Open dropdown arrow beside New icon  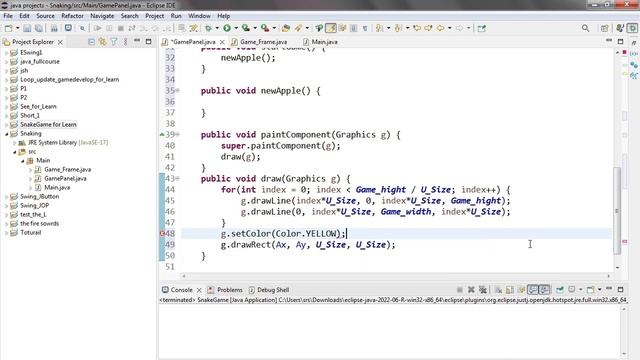click(17, 28)
